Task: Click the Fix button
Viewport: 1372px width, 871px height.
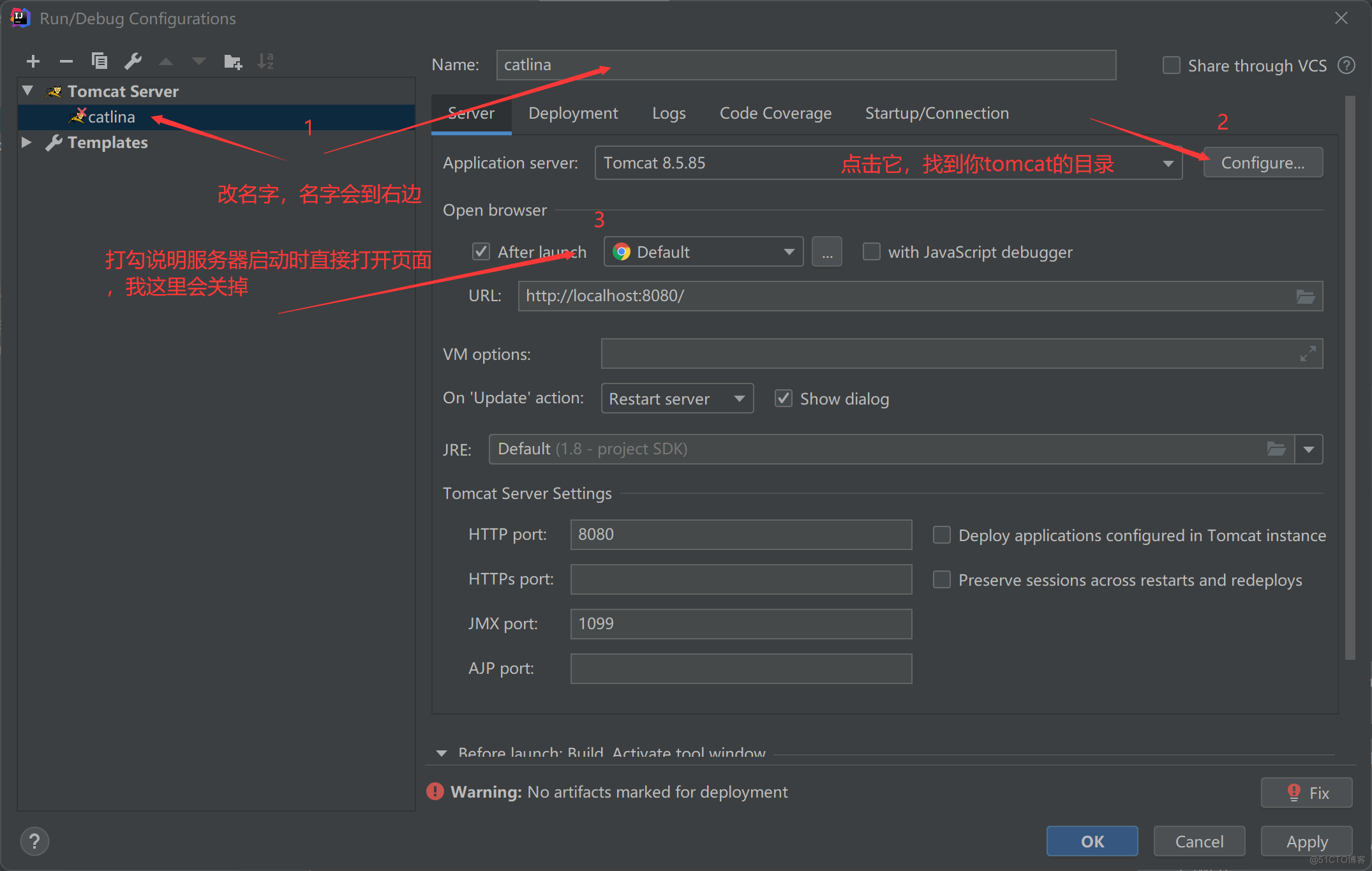Action: (1306, 793)
